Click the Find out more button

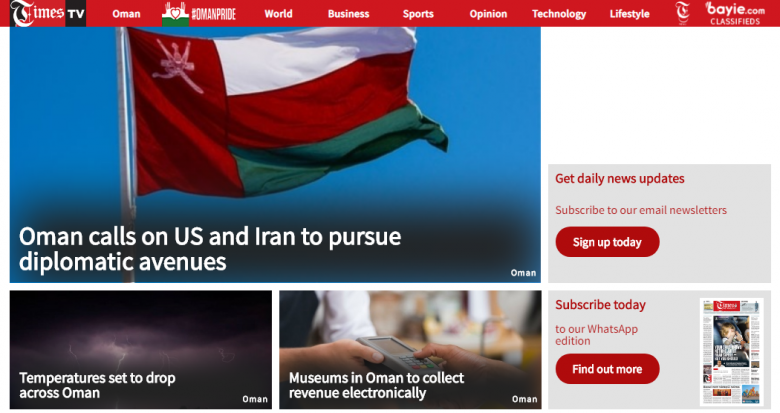click(607, 369)
